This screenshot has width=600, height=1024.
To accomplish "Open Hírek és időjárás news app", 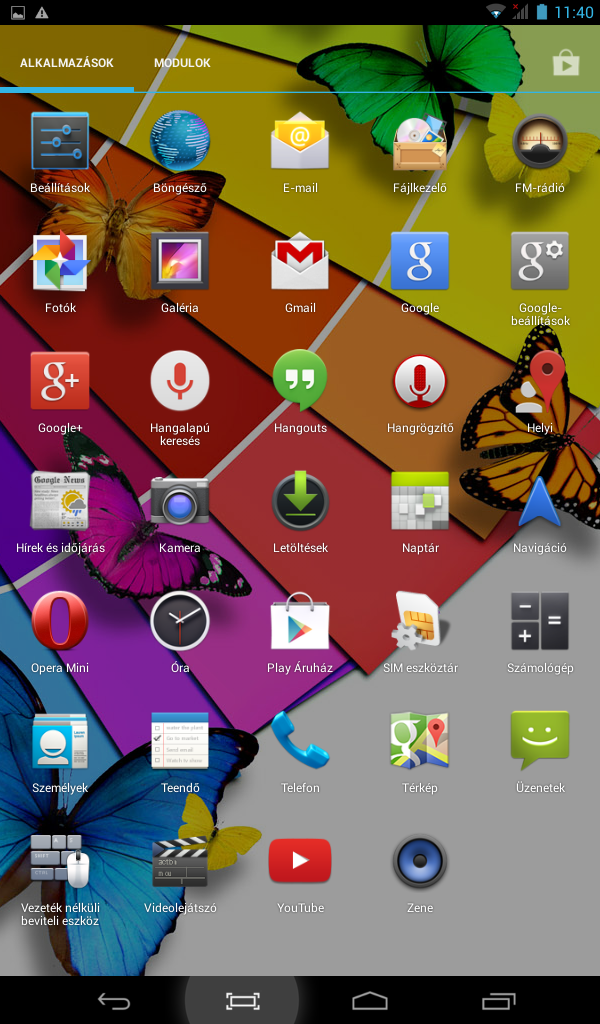I will [60, 501].
